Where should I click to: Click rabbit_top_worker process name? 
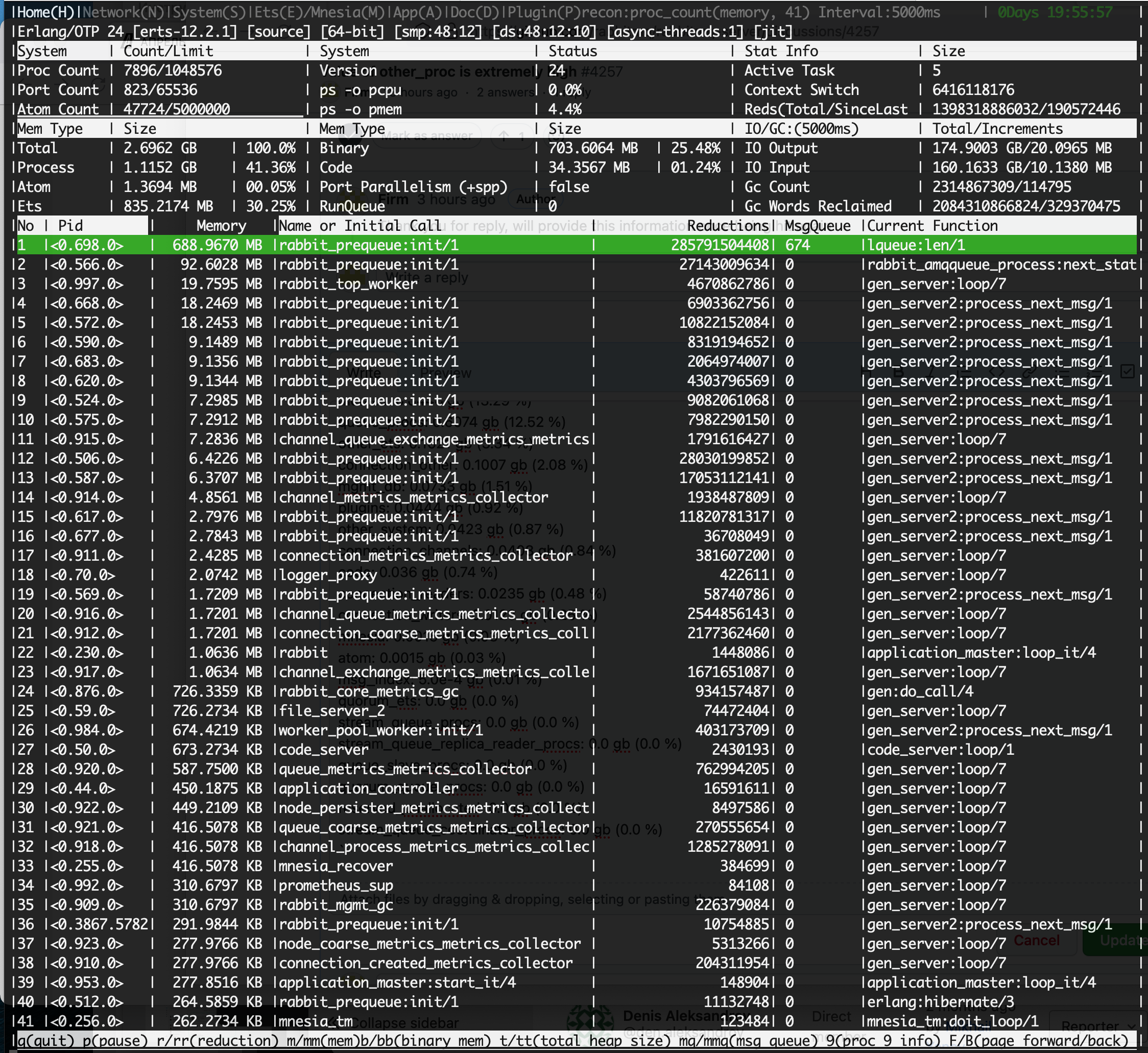[349, 284]
